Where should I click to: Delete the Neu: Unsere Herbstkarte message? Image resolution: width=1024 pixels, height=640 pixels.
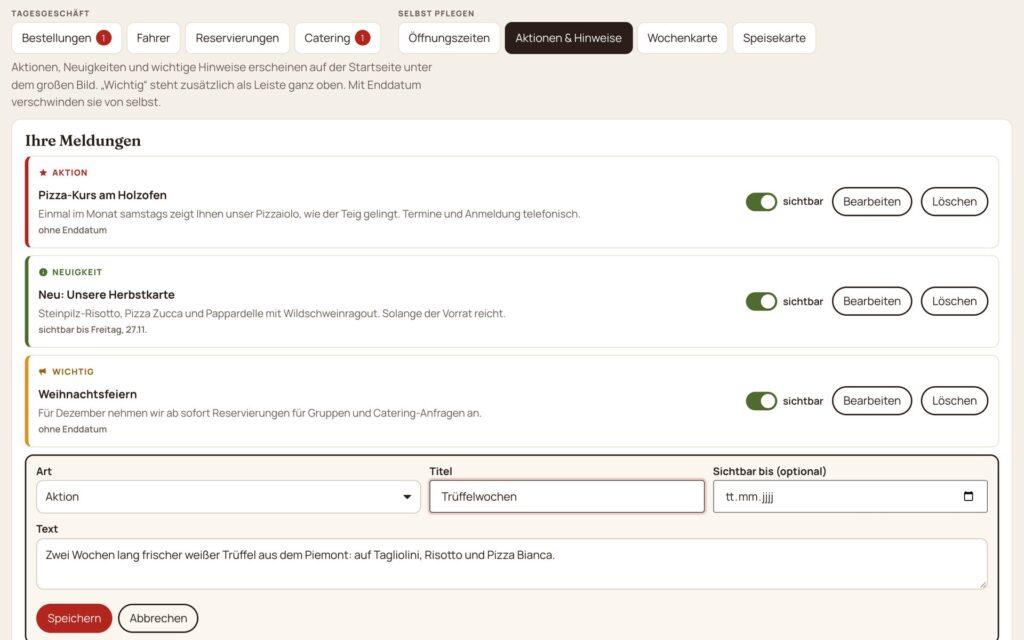954,301
